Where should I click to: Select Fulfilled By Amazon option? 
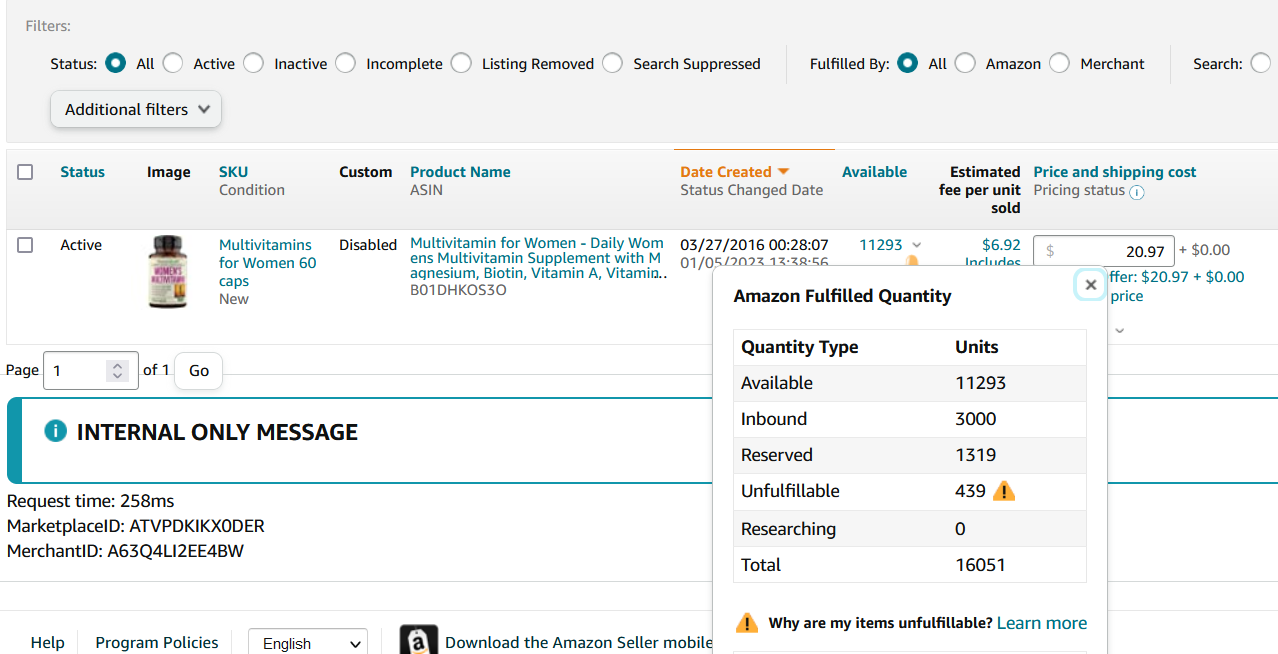pos(965,63)
